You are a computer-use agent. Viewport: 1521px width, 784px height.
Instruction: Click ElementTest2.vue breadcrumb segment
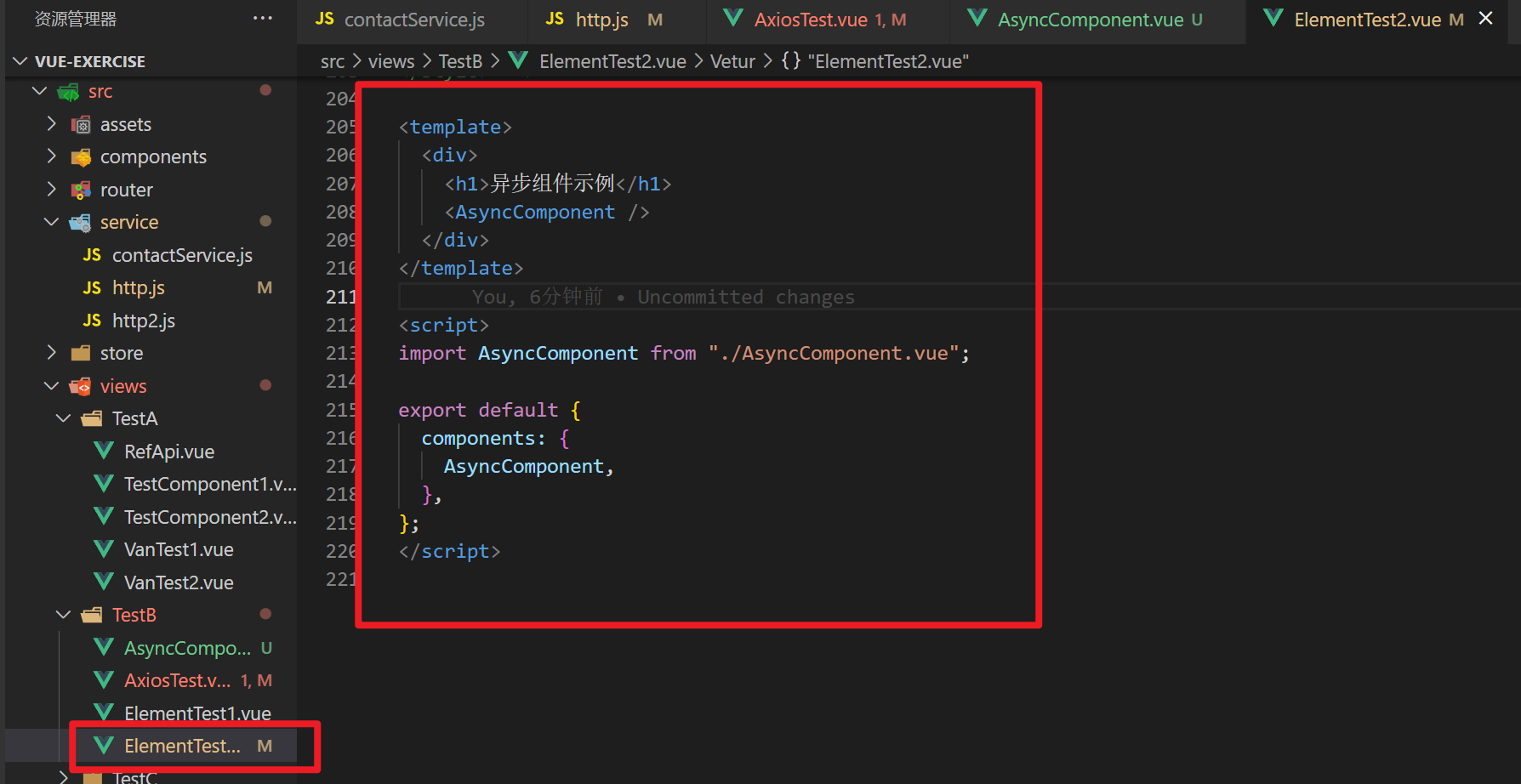click(x=612, y=61)
